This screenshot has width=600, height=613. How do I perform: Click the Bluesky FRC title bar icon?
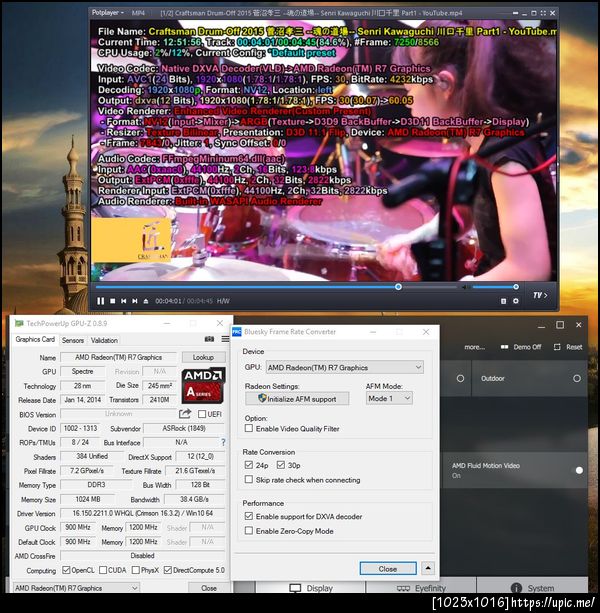click(237, 332)
